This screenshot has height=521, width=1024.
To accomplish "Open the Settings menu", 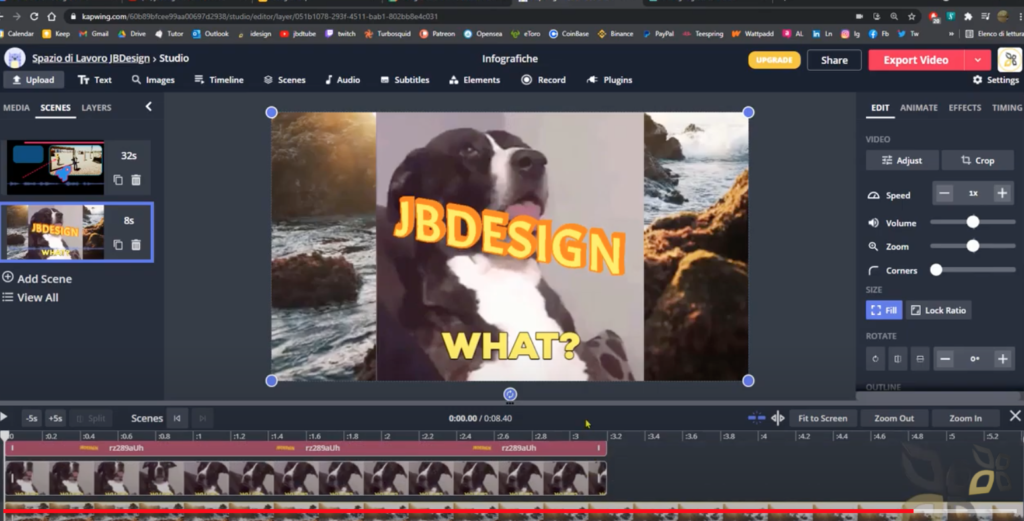I will click(995, 80).
